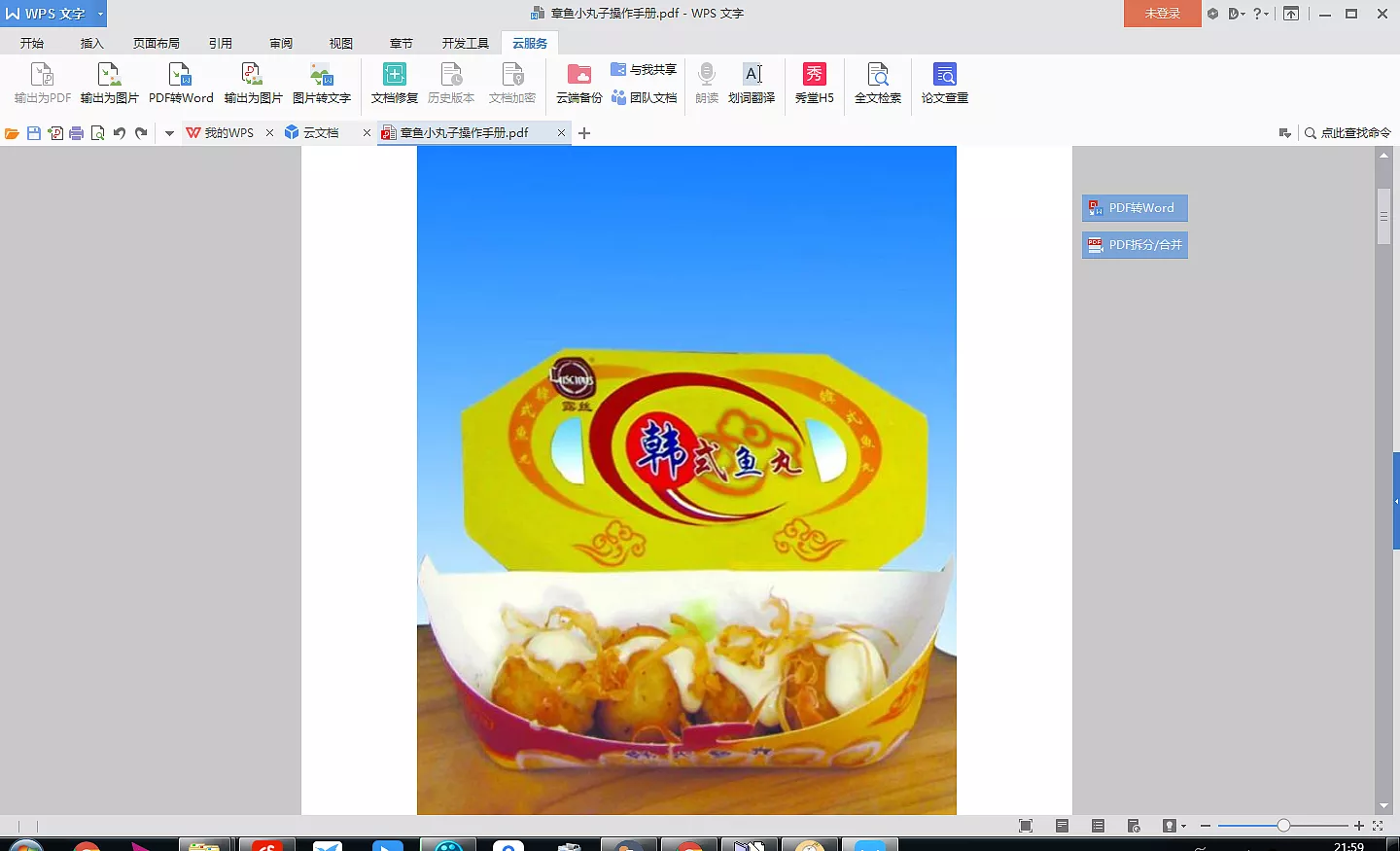This screenshot has width=1400, height=851.
Task: Launch 论文查重 plagiarism check
Action: [x=945, y=84]
